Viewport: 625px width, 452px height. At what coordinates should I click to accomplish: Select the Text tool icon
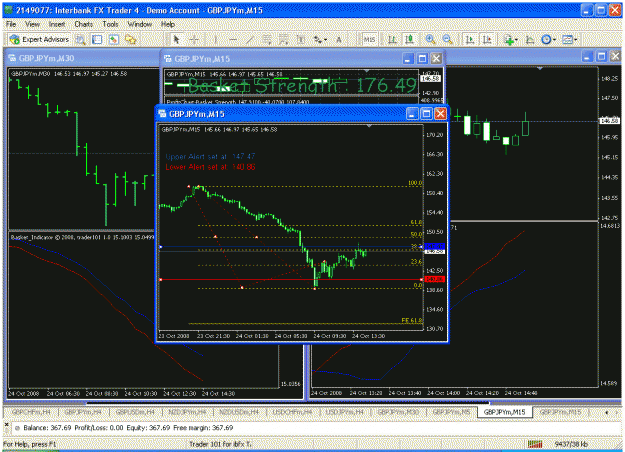[301, 39]
